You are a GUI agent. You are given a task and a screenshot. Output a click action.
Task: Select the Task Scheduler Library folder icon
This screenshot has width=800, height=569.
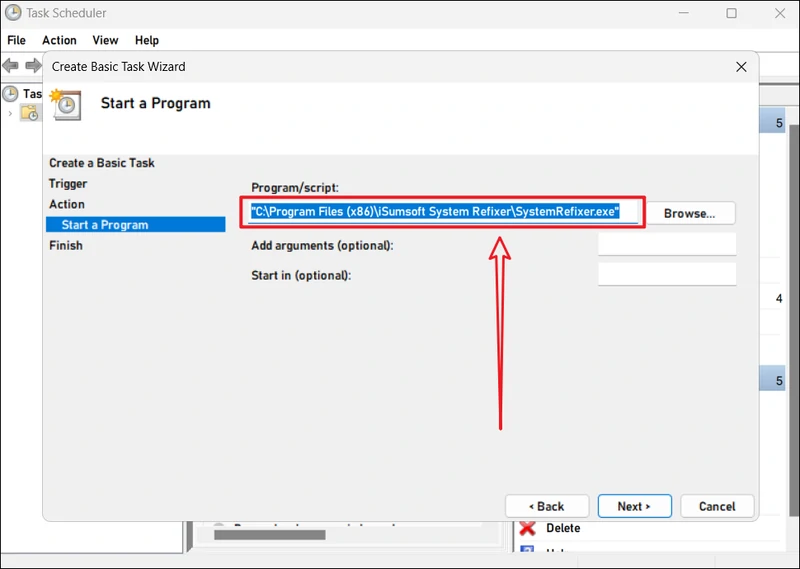(x=29, y=113)
